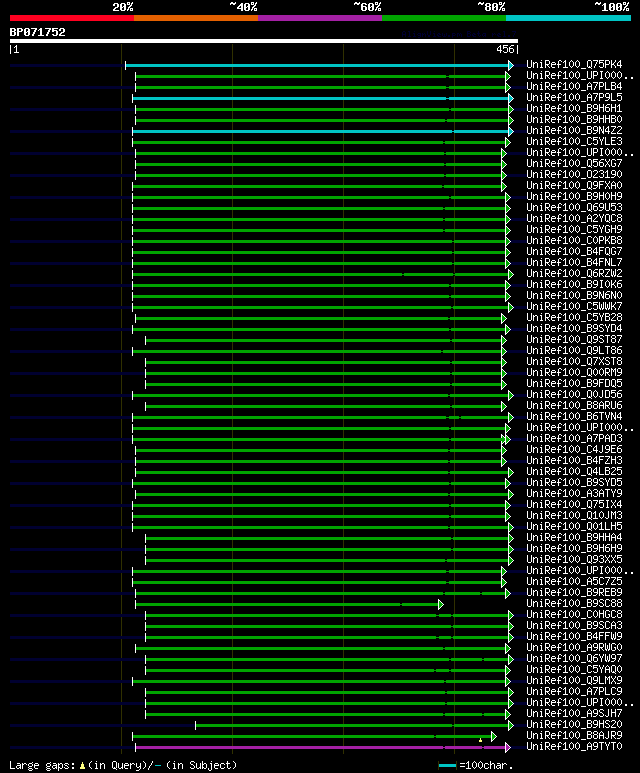
Task: Click the UniRef100_B8AJR9 hit label
Action: coord(574,736)
